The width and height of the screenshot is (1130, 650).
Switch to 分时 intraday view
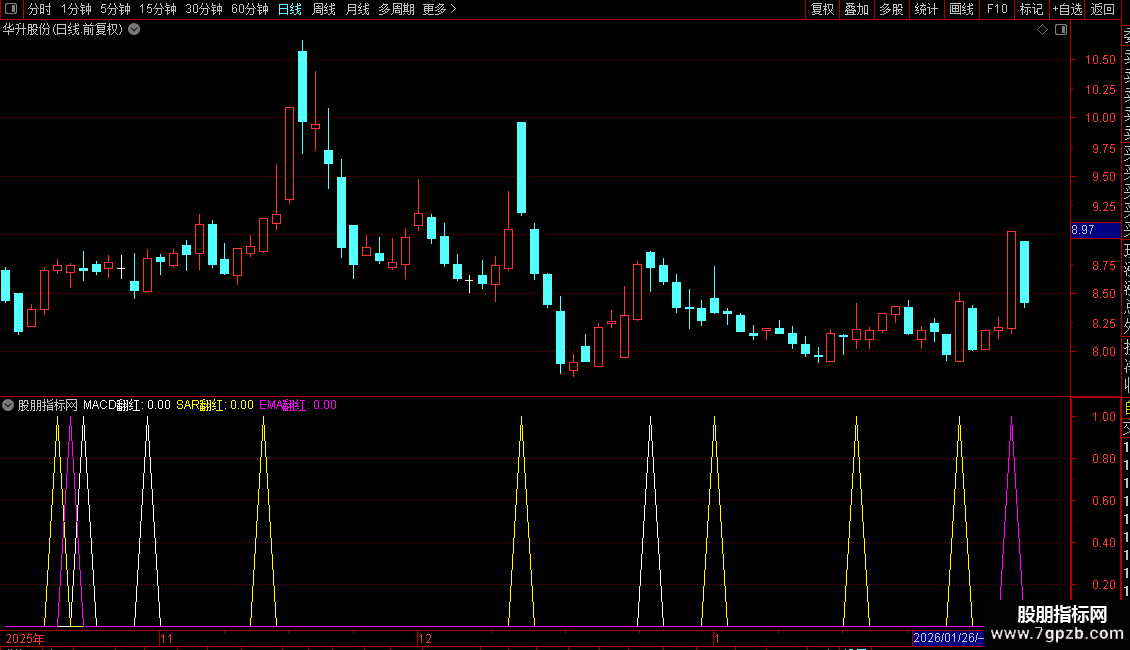click(40, 9)
